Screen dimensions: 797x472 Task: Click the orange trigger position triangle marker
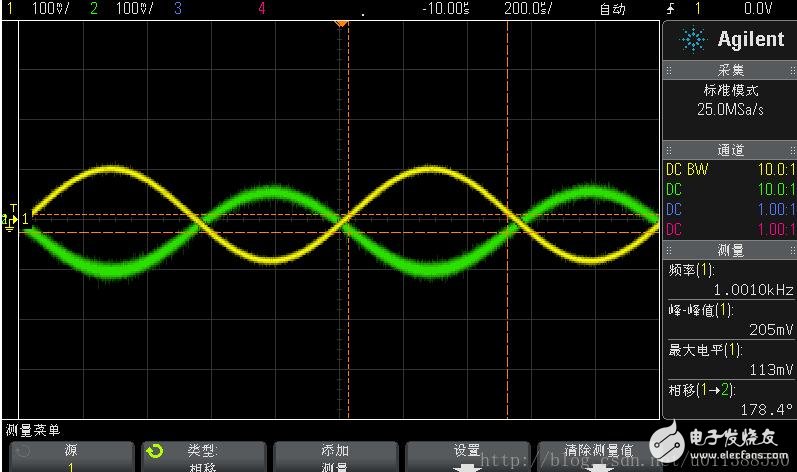(341, 22)
